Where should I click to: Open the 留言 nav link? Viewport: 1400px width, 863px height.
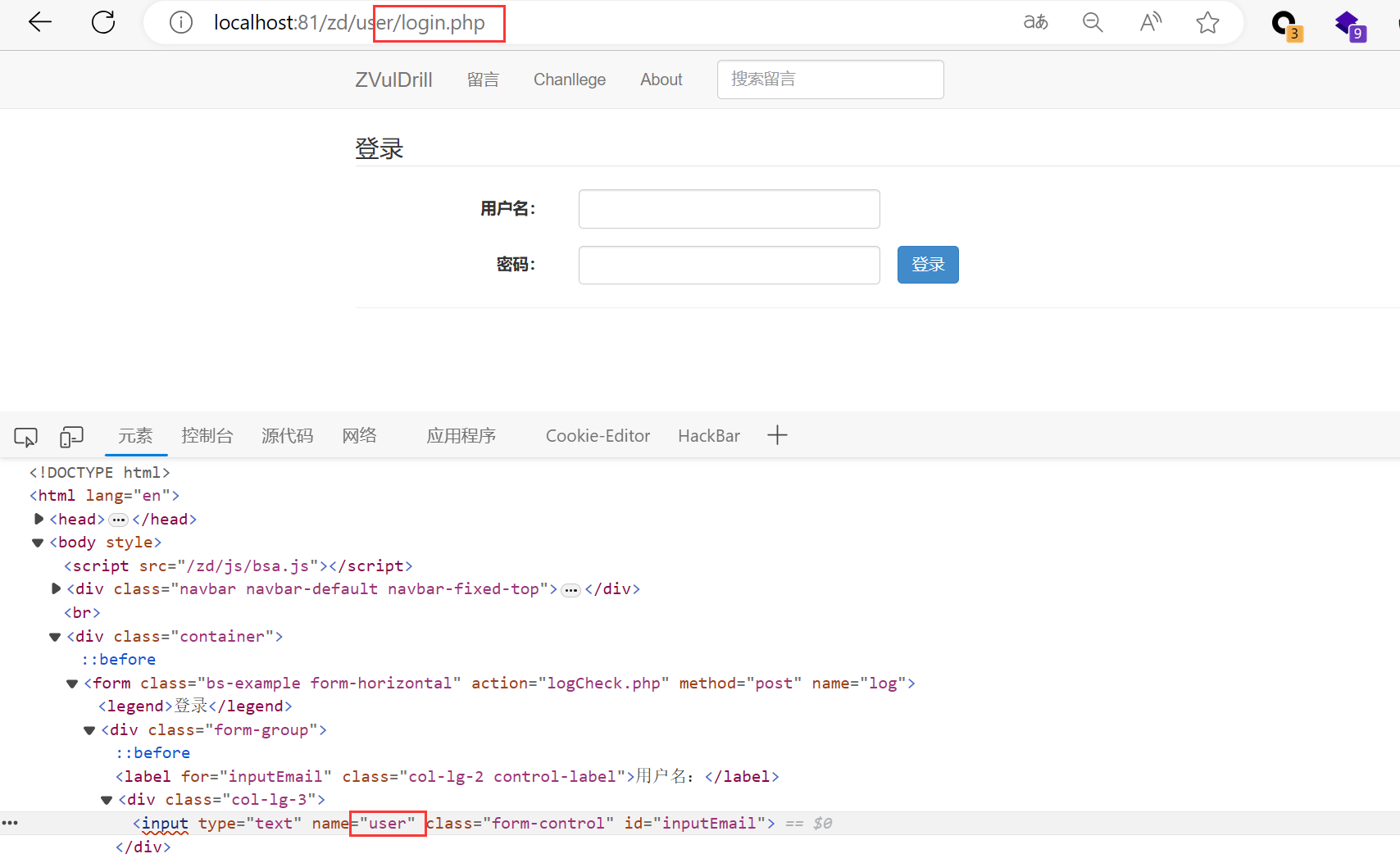tap(483, 79)
